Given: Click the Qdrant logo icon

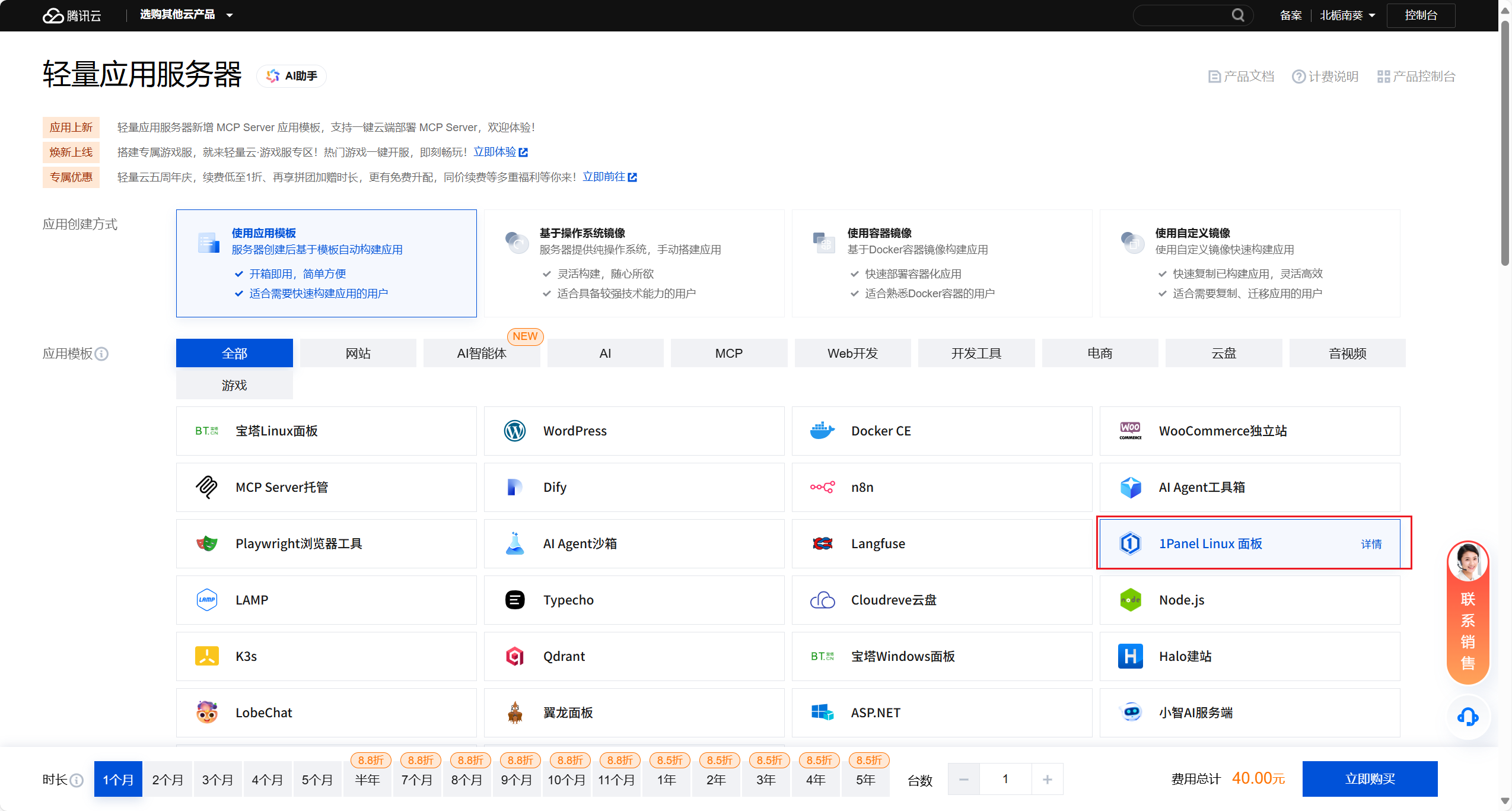Looking at the screenshot, I should [514, 656].
